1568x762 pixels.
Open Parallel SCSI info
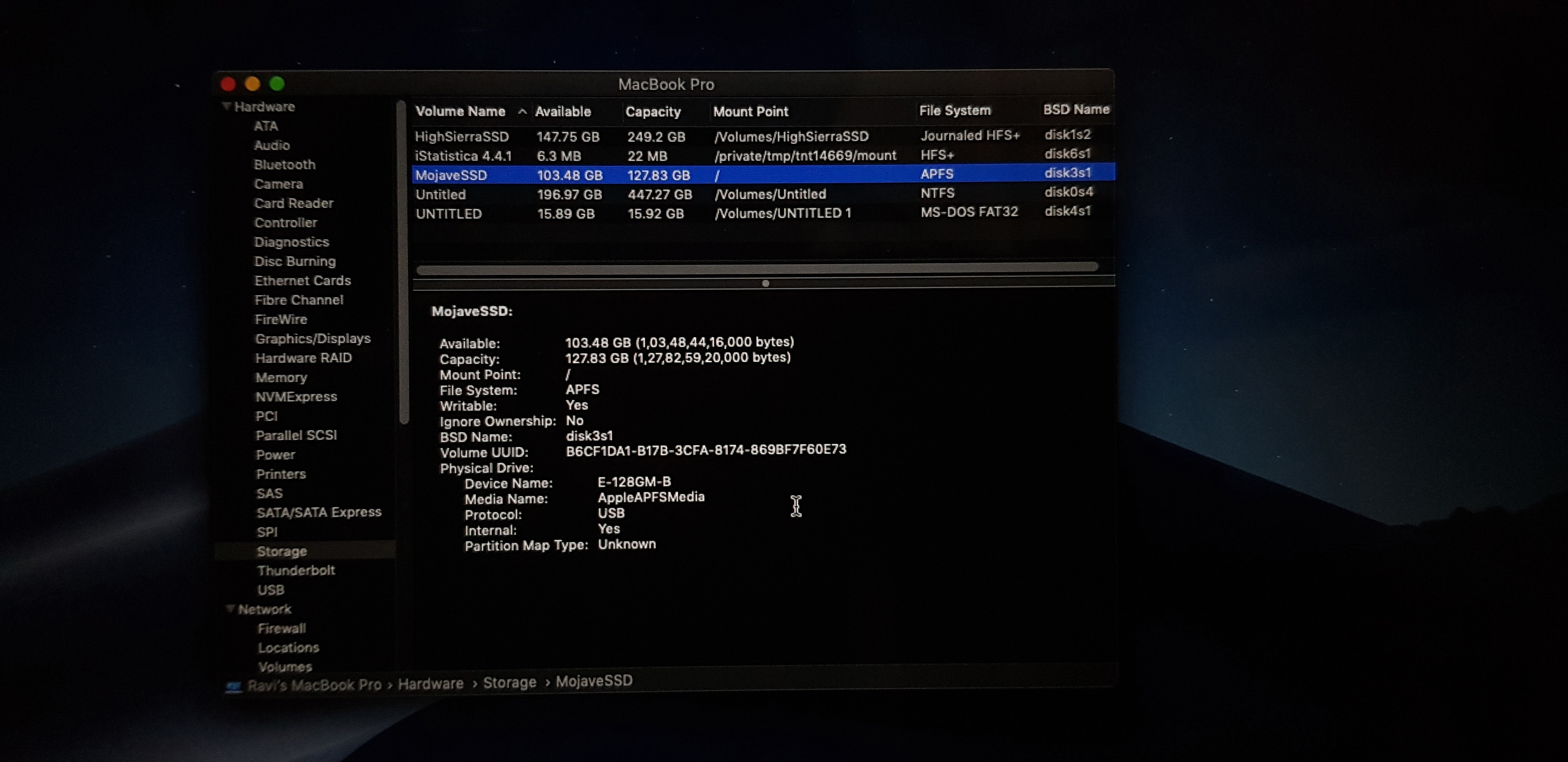click(296, 436)
